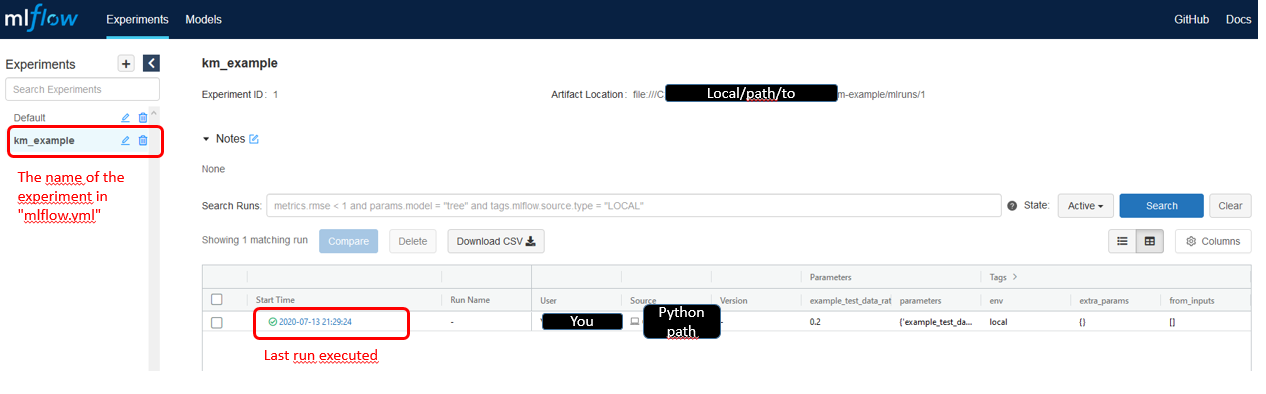This screenshot has height=394, width=1266.
Task: Click the source laptop icon in run row
Action: tap(634, 322)
